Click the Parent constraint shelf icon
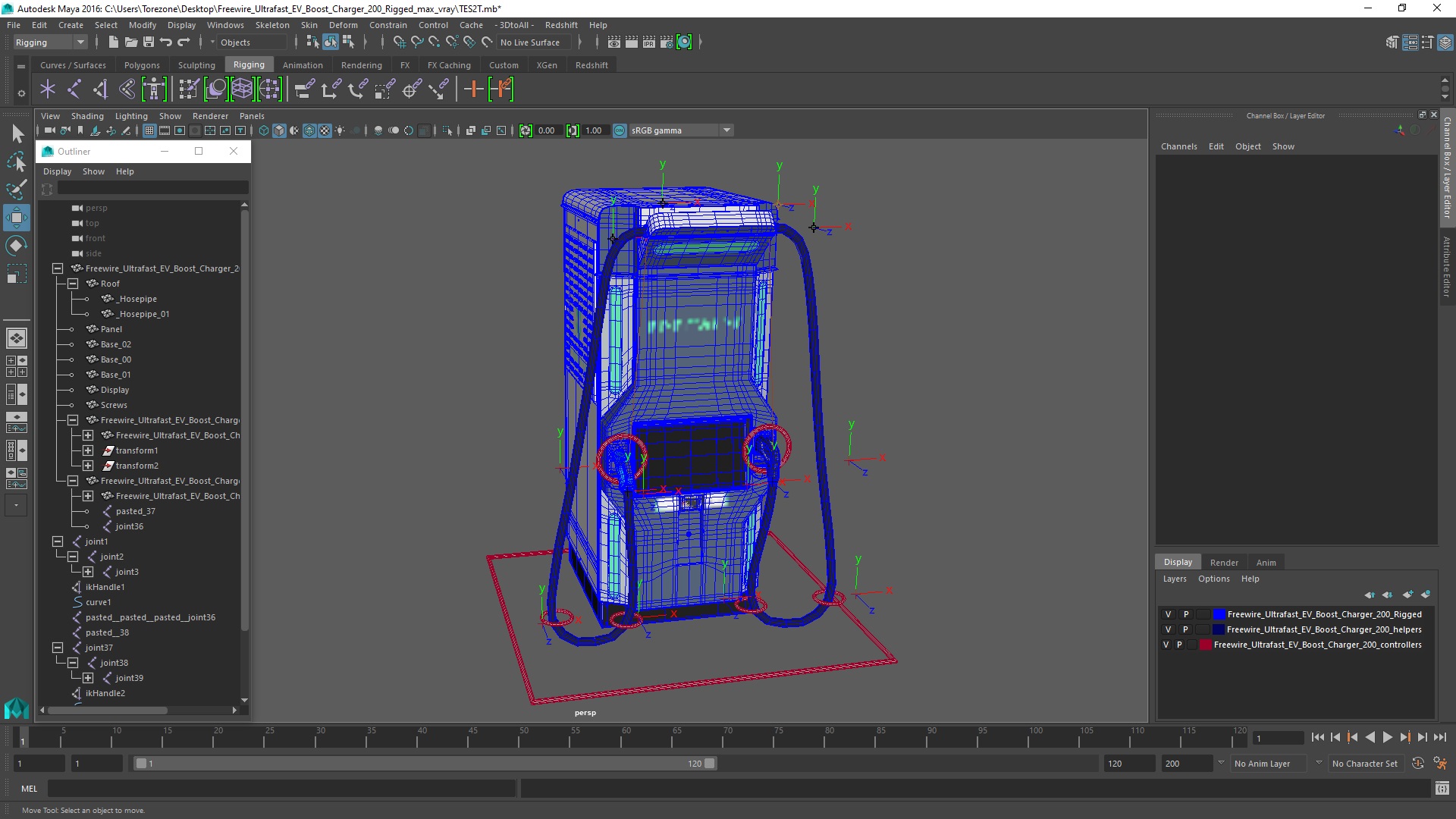The width and height of the screenshot is (1456, 819). [x=303, y=89]
